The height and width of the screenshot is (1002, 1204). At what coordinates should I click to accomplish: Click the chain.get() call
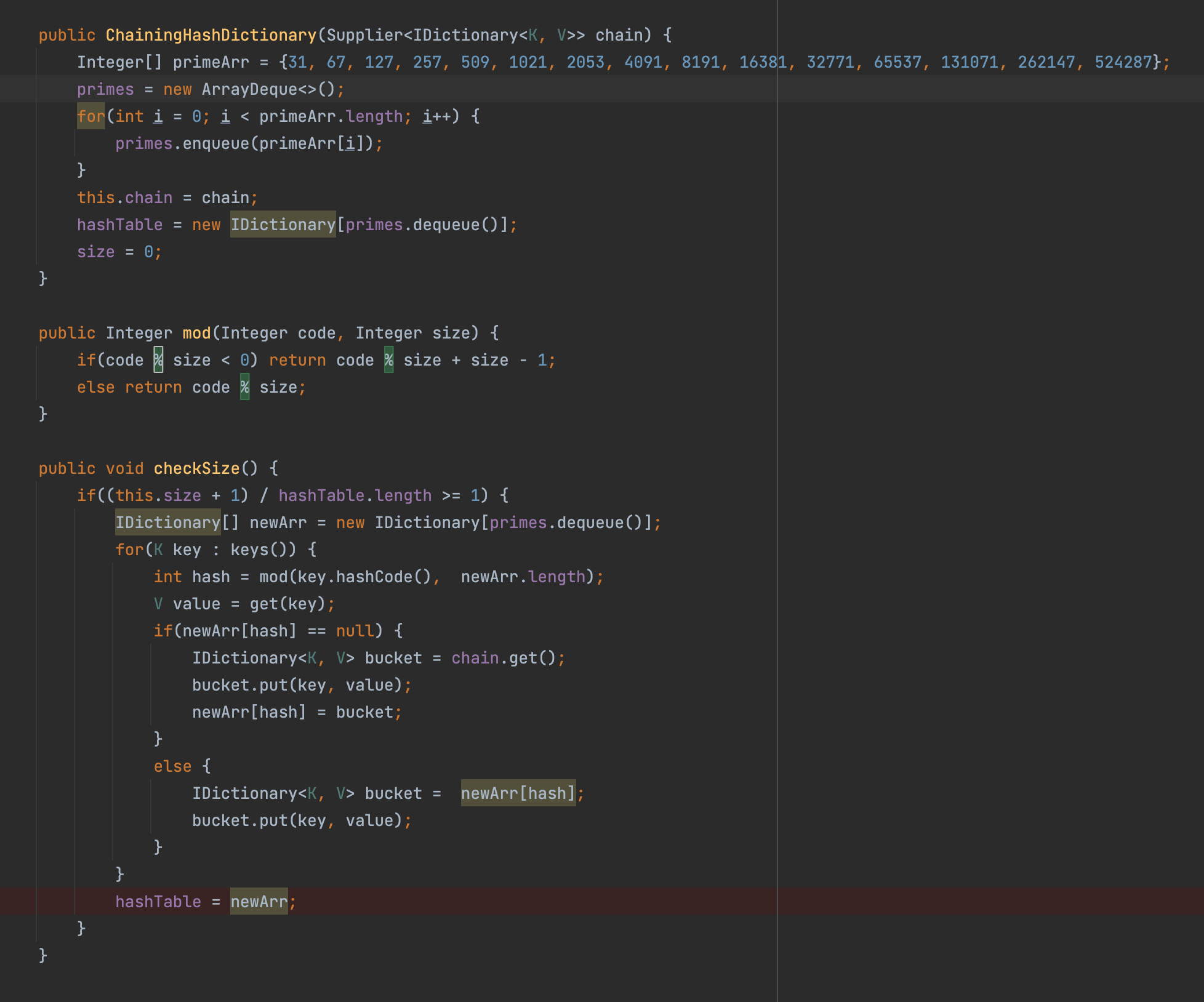tap(504, 658)
